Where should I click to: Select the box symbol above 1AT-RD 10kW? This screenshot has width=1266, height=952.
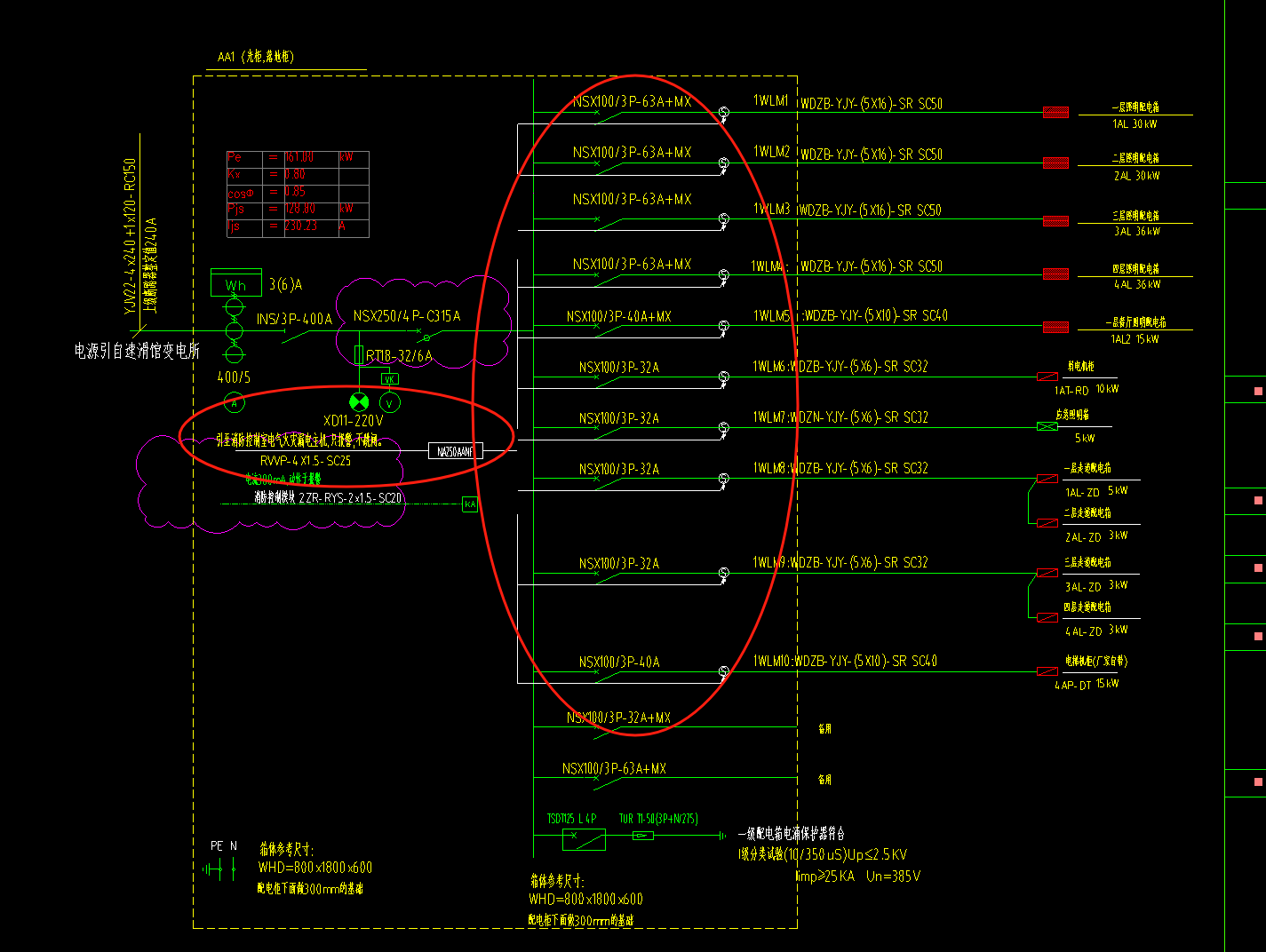coord(1047,377)
